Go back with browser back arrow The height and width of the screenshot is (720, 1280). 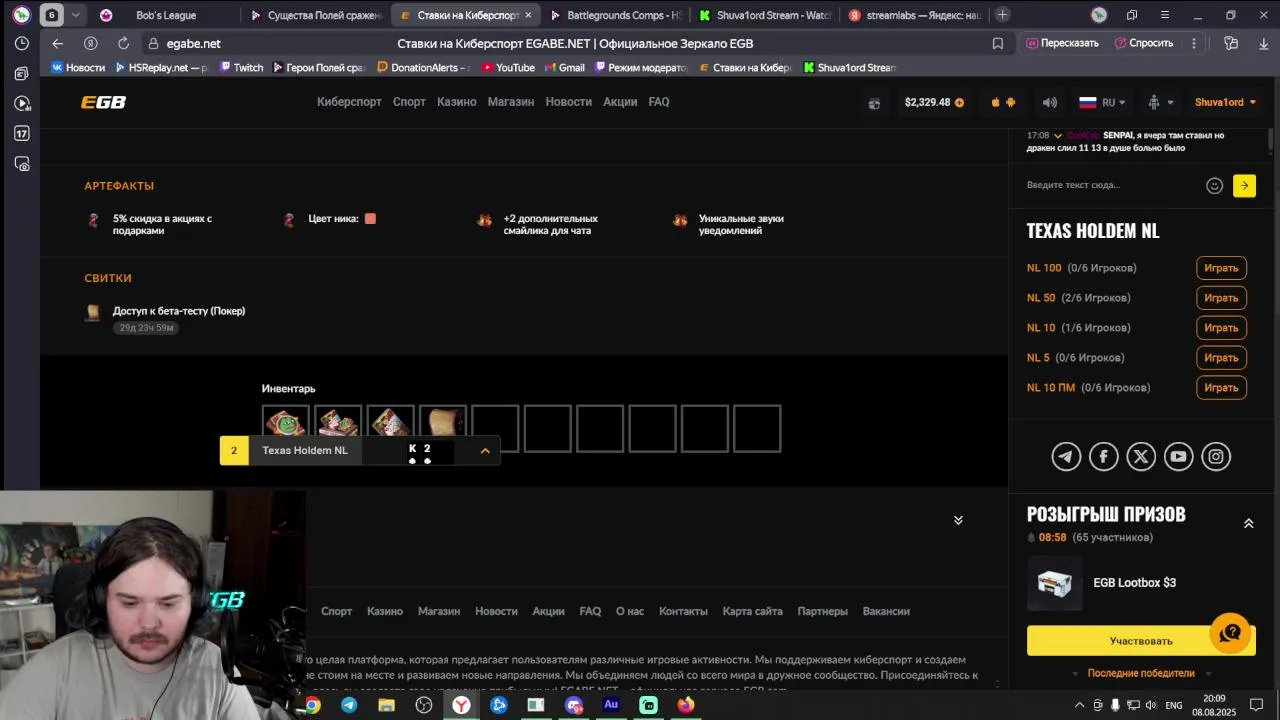coord(57,43)
